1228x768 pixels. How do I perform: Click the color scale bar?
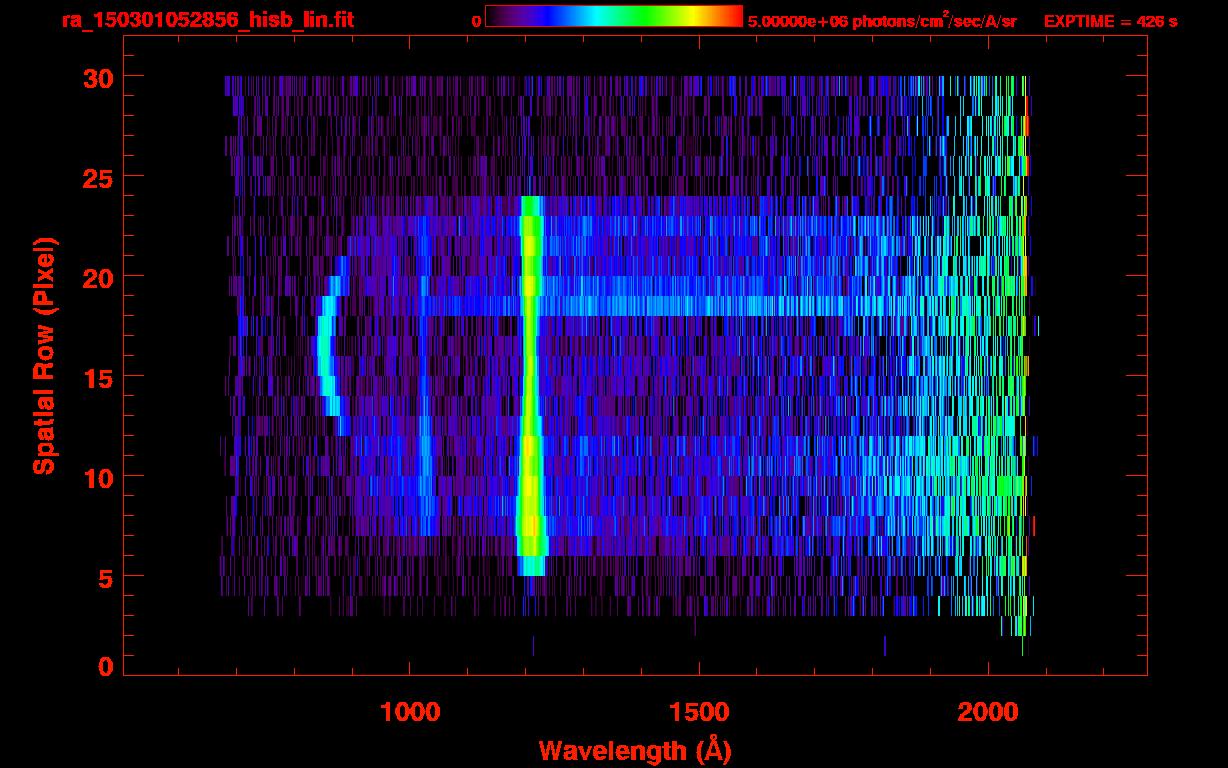[x=614, y=16]
